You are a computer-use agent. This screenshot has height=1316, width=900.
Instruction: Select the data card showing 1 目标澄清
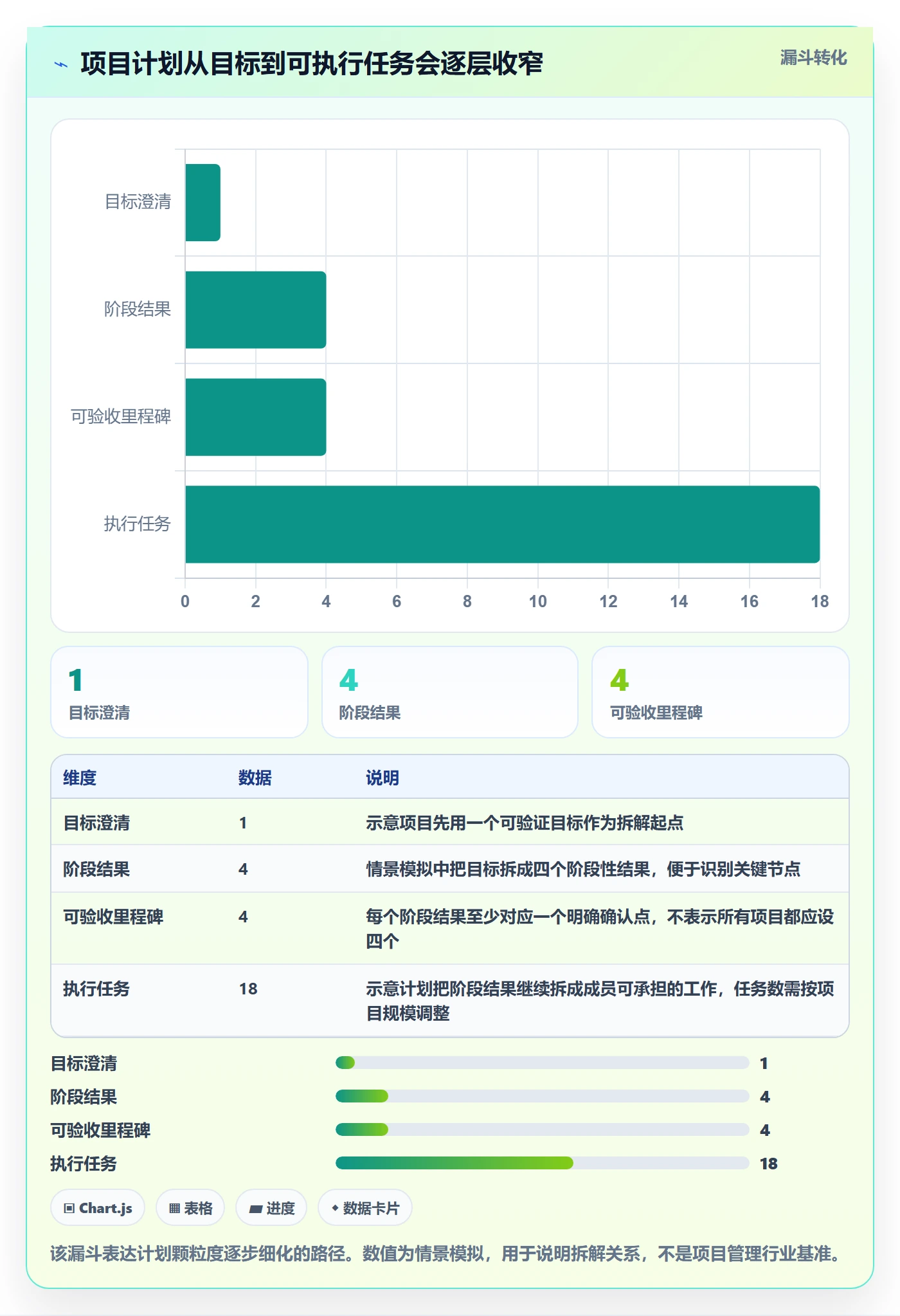179,692
